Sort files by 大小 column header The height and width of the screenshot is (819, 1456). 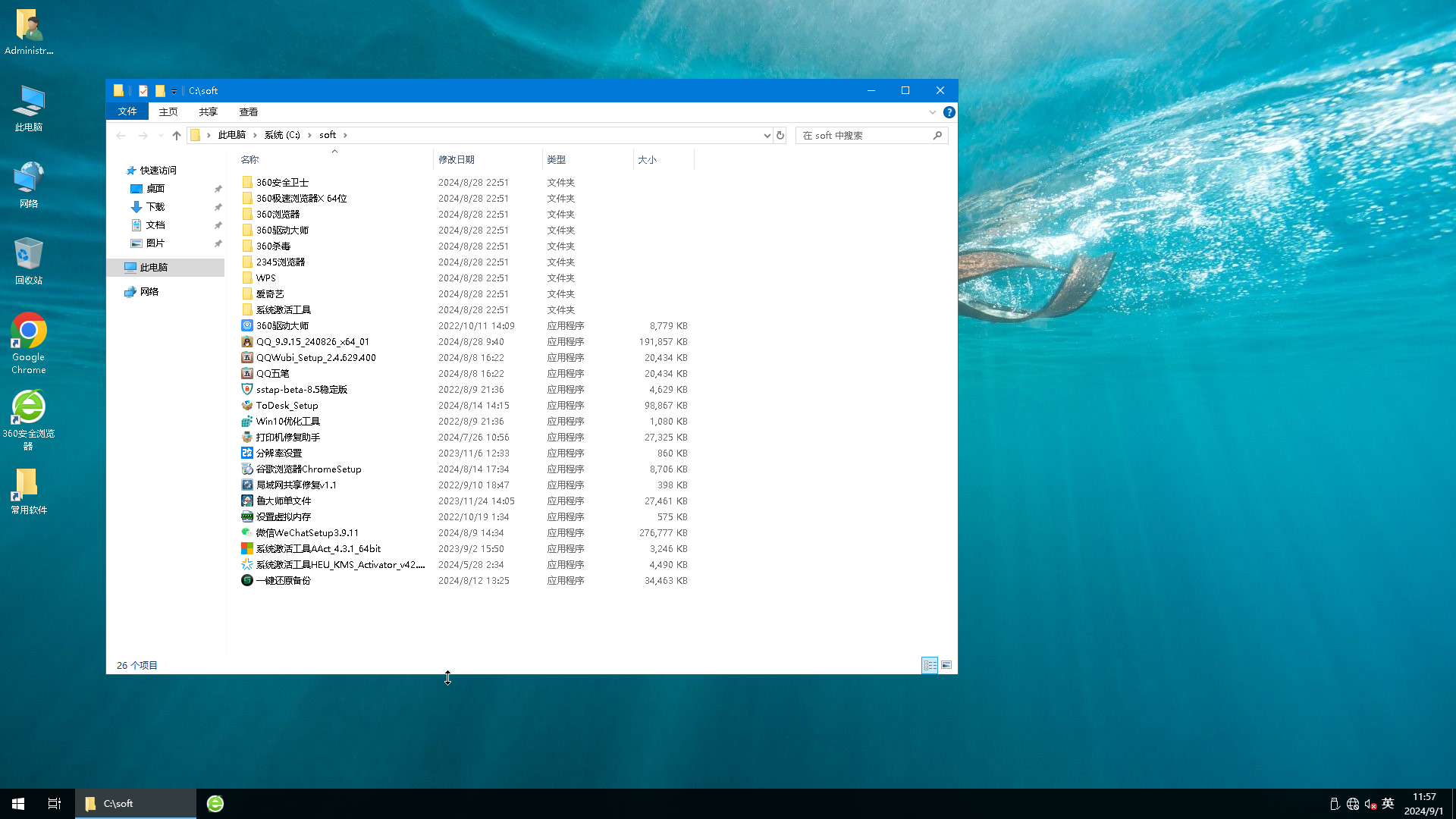pos(664,159)
